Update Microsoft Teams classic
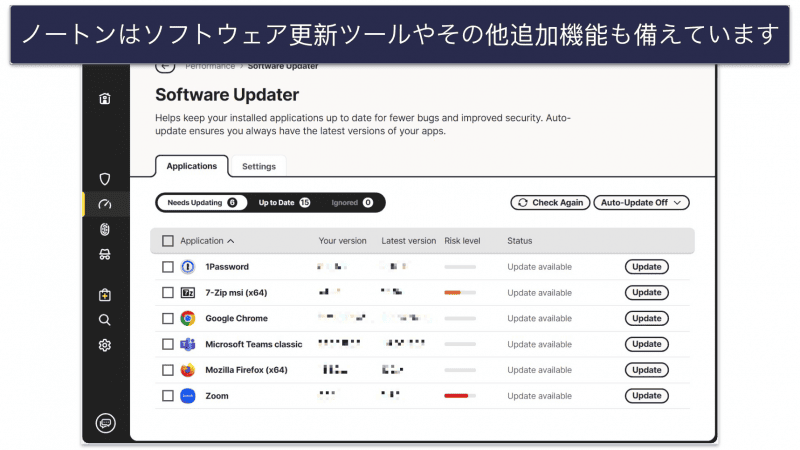Viewport: 800px width, 450px height. click(x=647, y=344)
